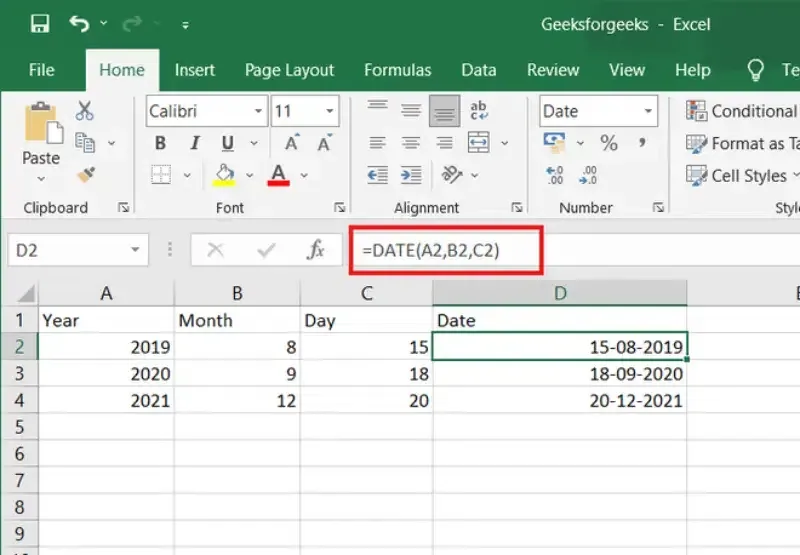Toggle Italic formatting
This screenshot has height=555, width=800.
[x=194, y=143]
